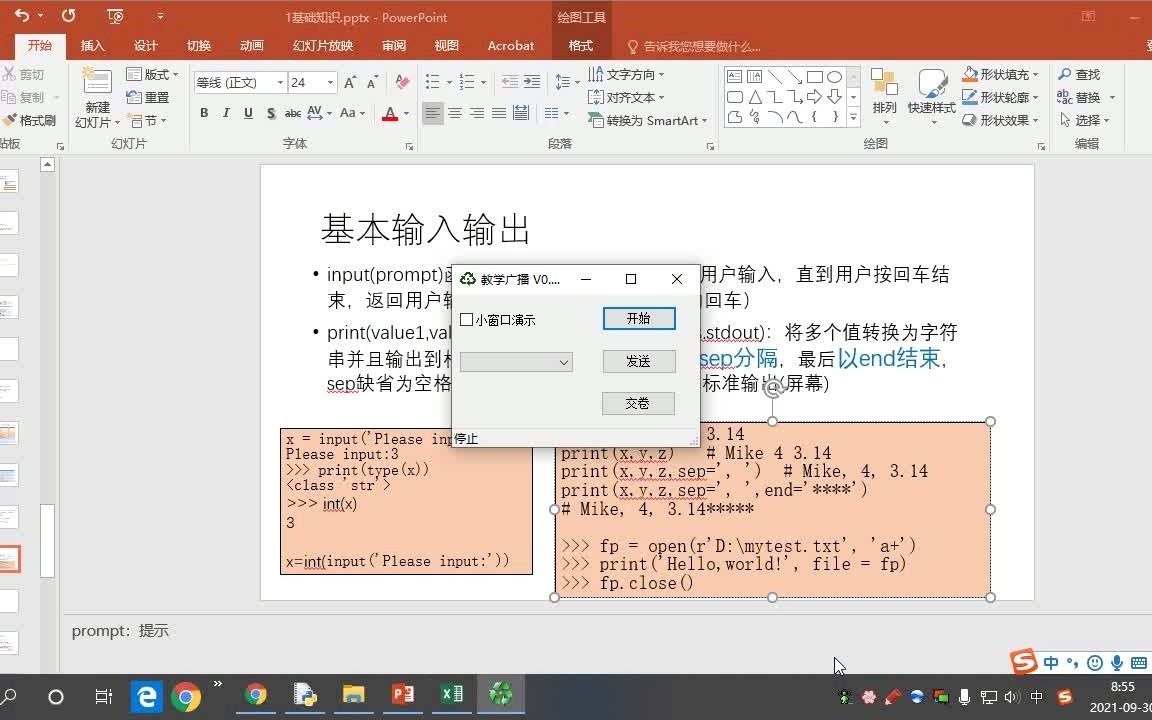Click the 左对齐 left-align toggle
1152x720 pixels.
433,113
